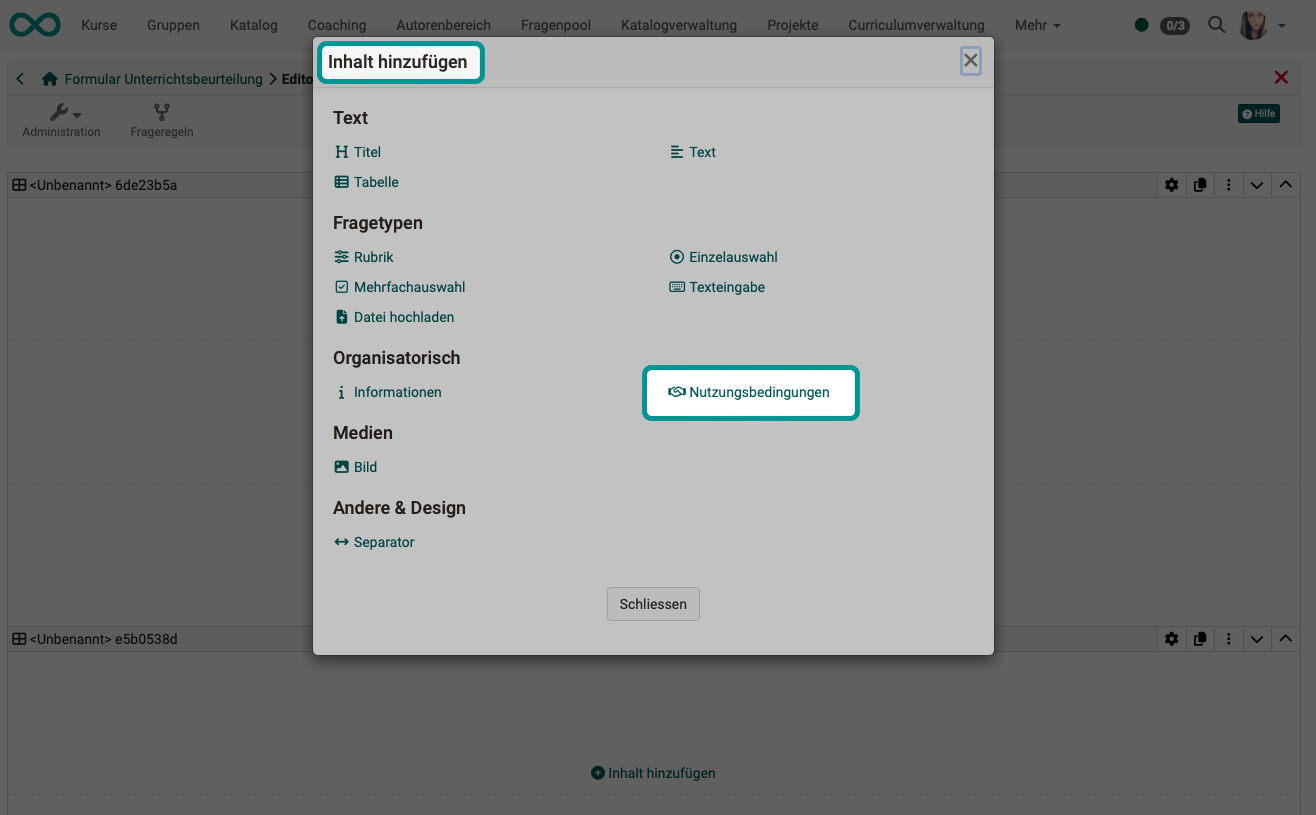Screen dimensions: 1316x815
Task: Open the search magnifier icon
Action: [1216, 25]
